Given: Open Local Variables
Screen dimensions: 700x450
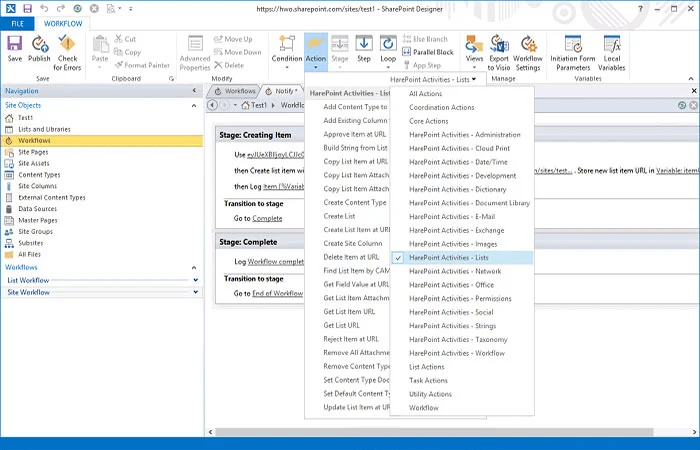Looking at the screenshot, I should 612,53.
